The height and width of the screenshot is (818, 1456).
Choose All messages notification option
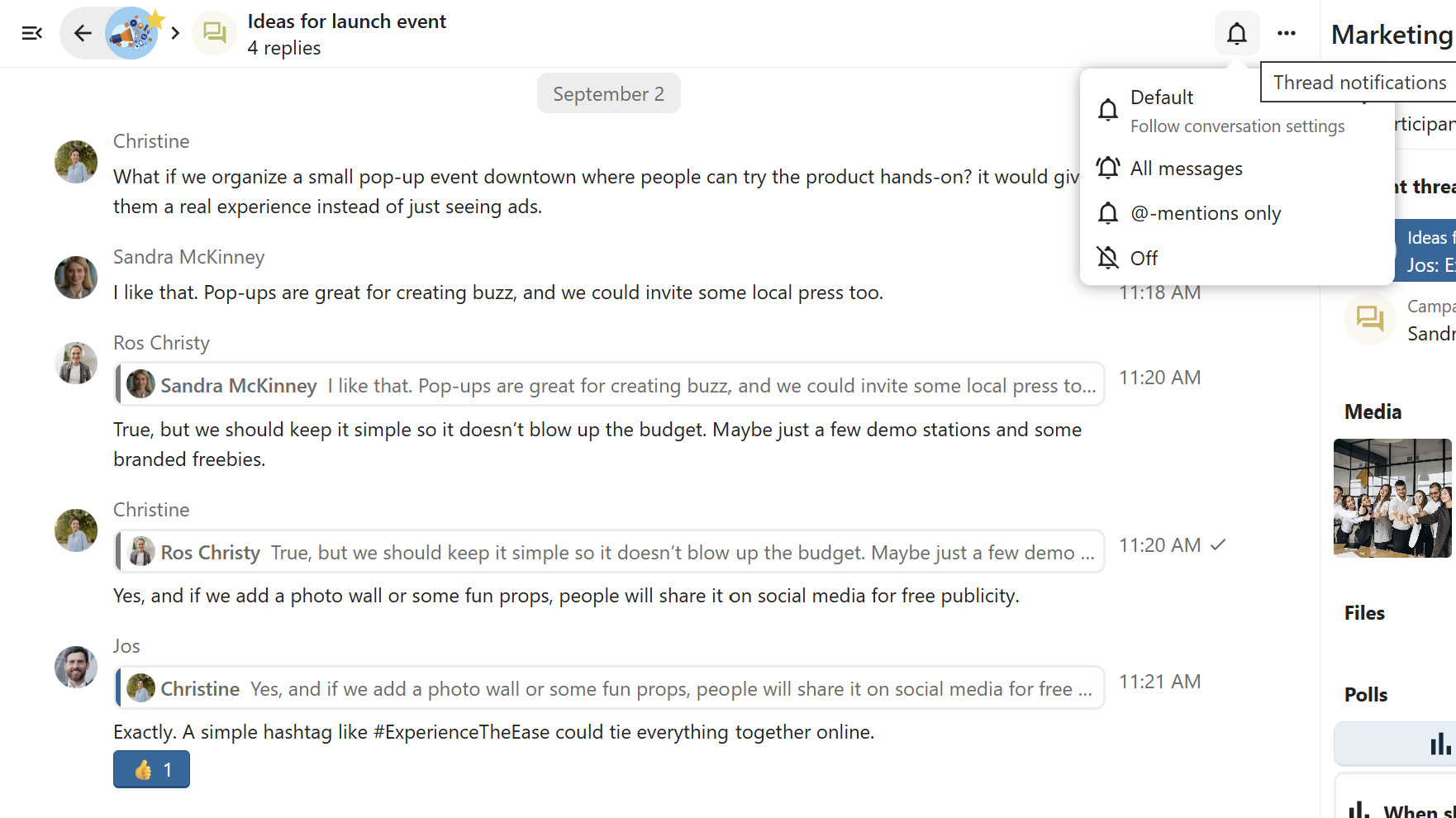(x=1186, y=169)
